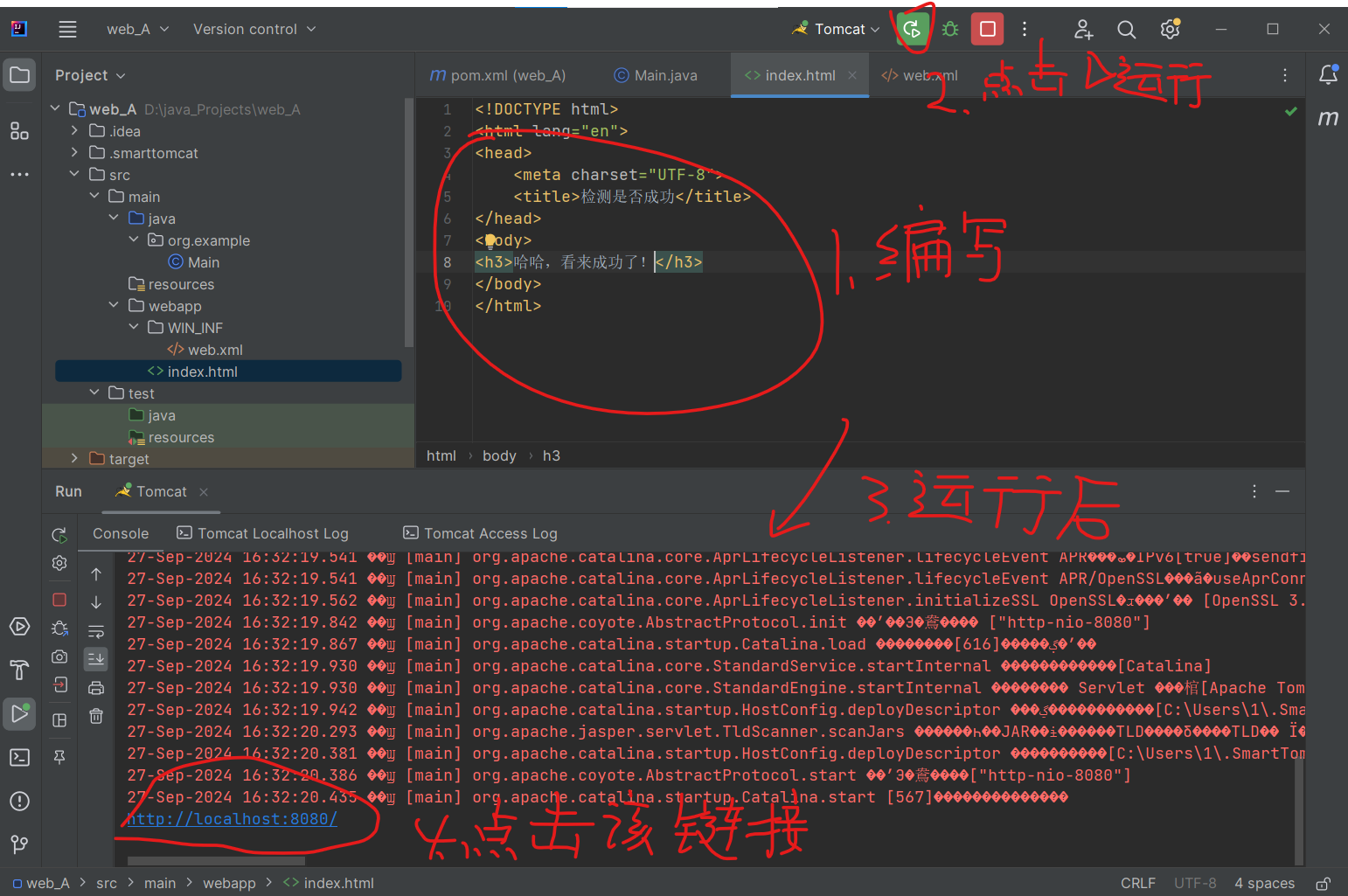The height and width of the screenshot is (896, 1348).
Task: Open the Code With Me icon
Action: pyautogui.click(x=1083, y=29)
